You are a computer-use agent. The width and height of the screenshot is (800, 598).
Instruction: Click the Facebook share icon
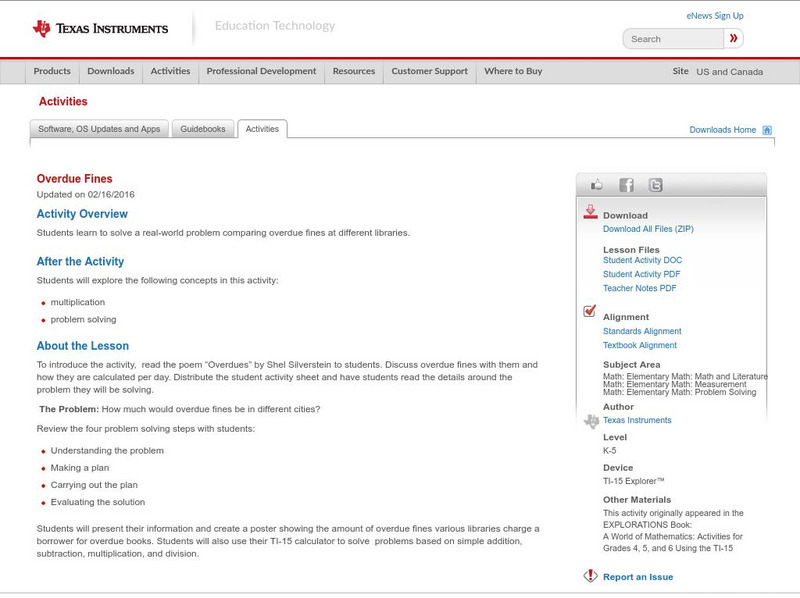click(x=626, y=184)
